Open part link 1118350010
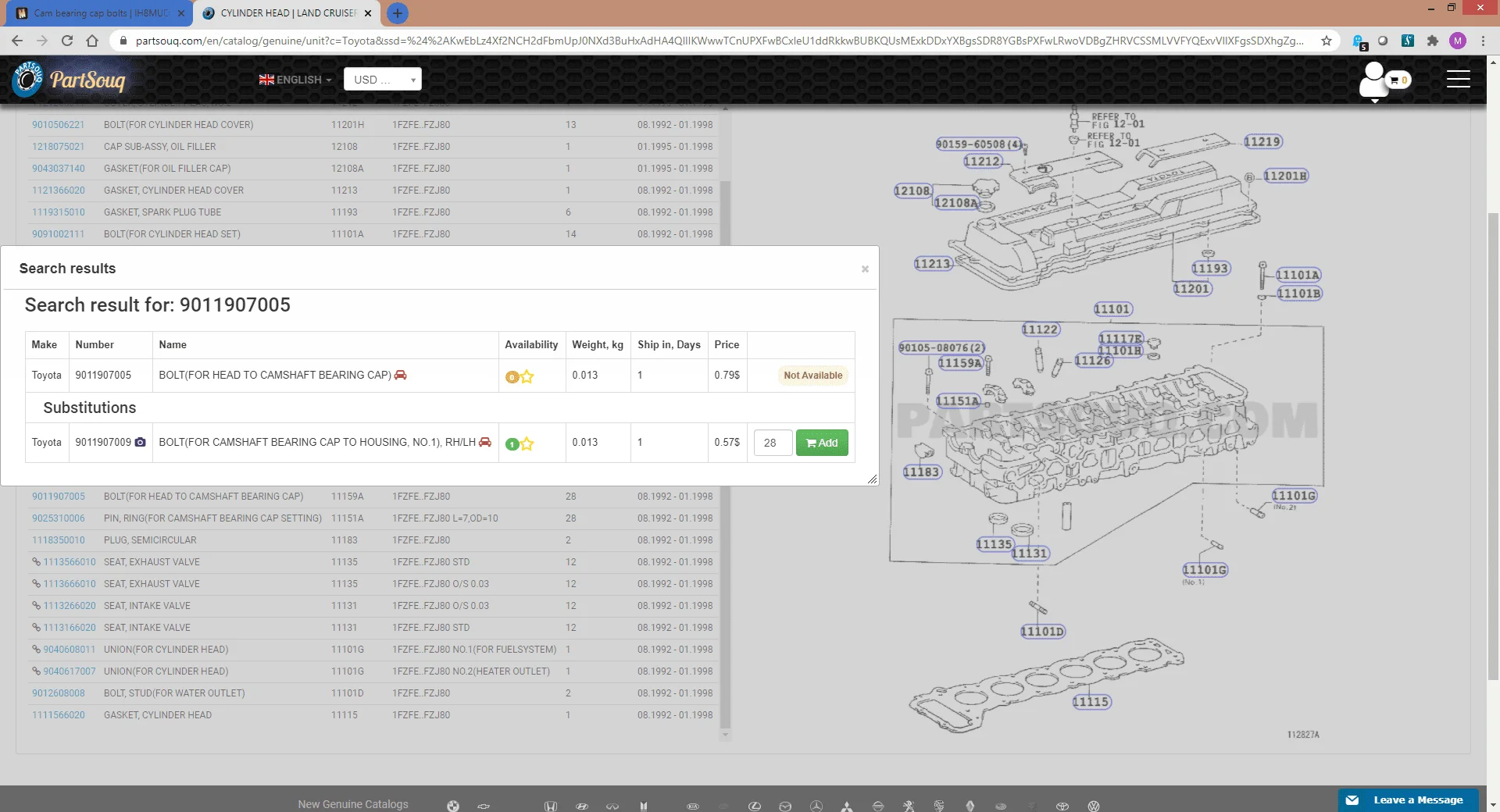This screenshot has width=1500, height=812. pyautogui.click(x=58, y=540)
